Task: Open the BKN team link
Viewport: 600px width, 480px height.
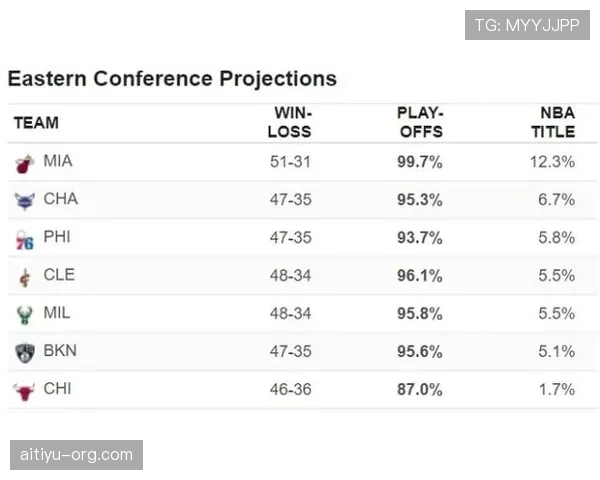Action: tap(60, 351)
